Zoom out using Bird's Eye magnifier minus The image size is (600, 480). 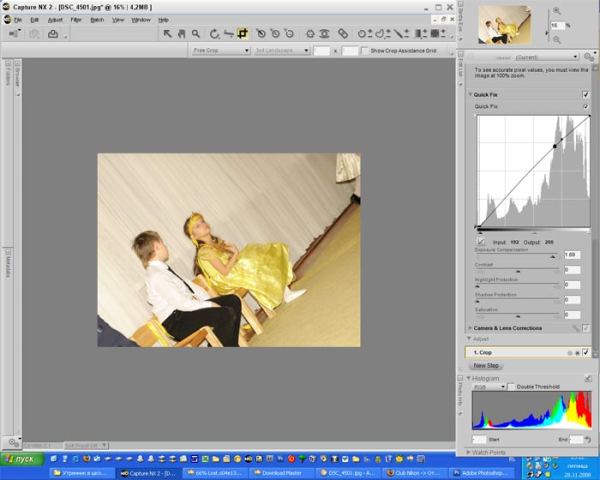point(557,39)
